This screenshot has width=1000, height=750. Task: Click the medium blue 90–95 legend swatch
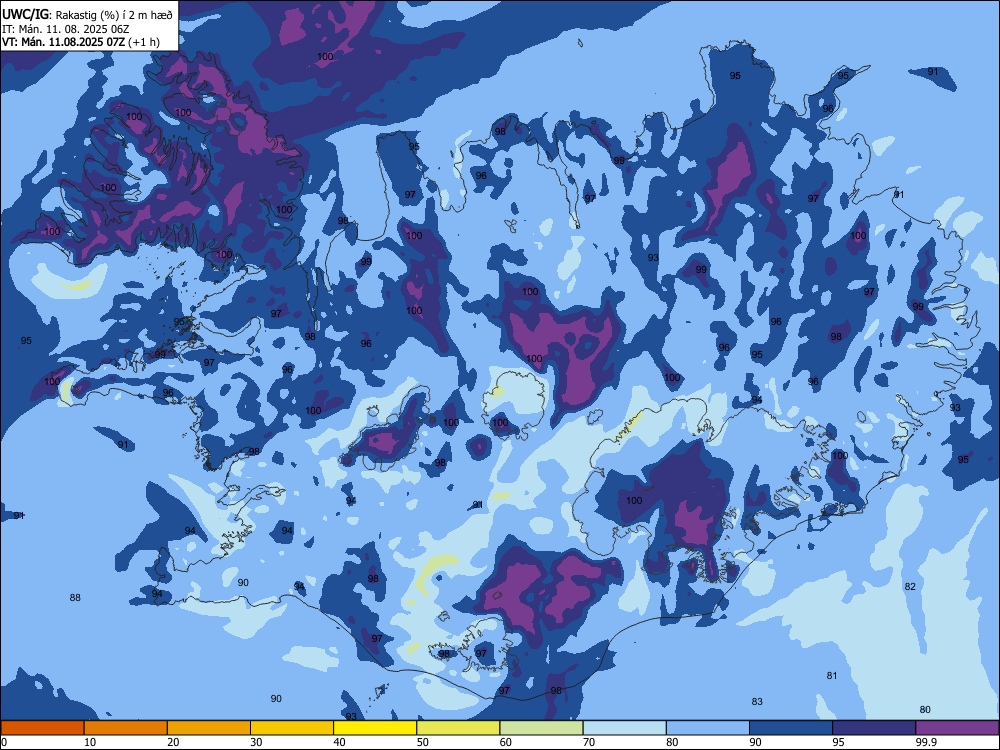pyautogui.click(x=791, y=728)
